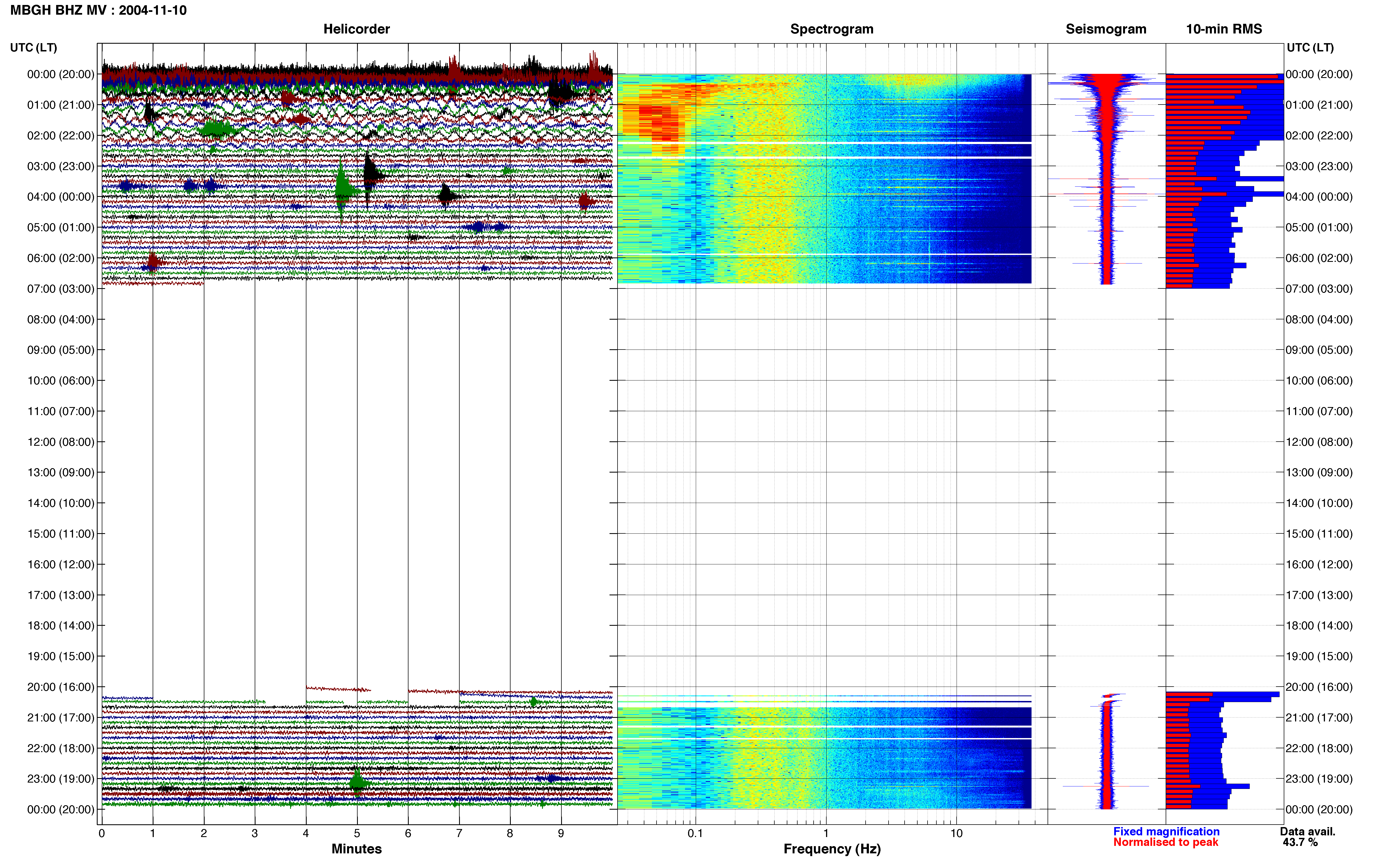Click "20:00 (16:00)" on the Helicorder time axis
This screenshot has height=868, width=1388.
click(60, 687)
